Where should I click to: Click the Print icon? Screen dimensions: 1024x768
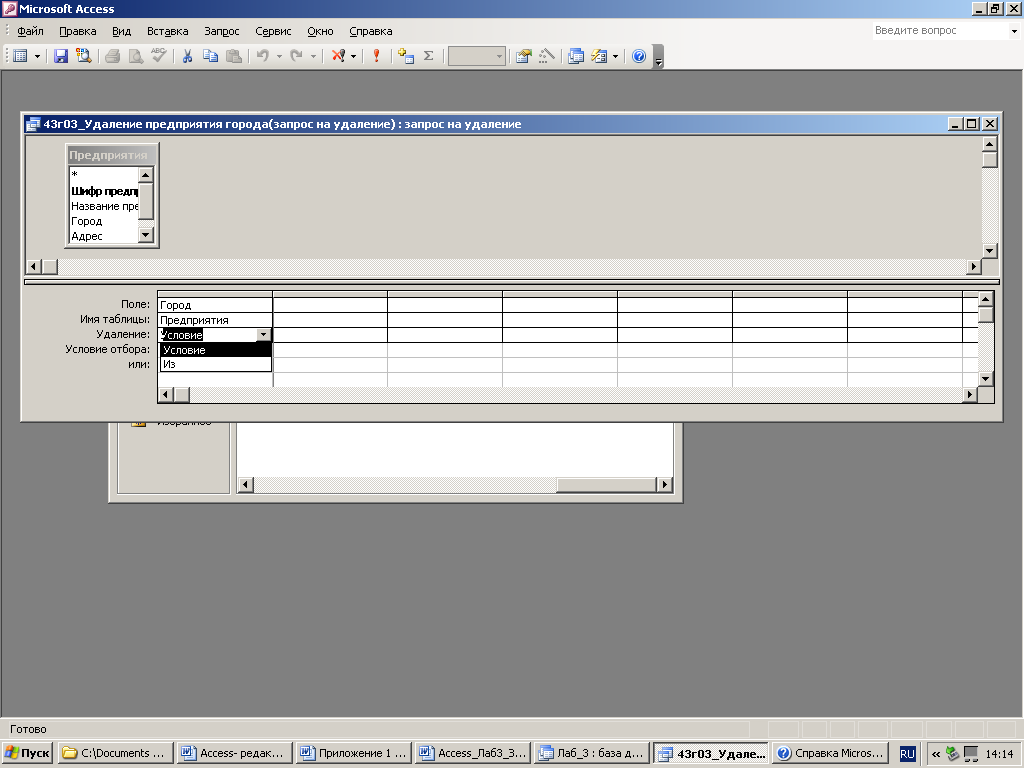pyautogui.click(x=112, y=56)
